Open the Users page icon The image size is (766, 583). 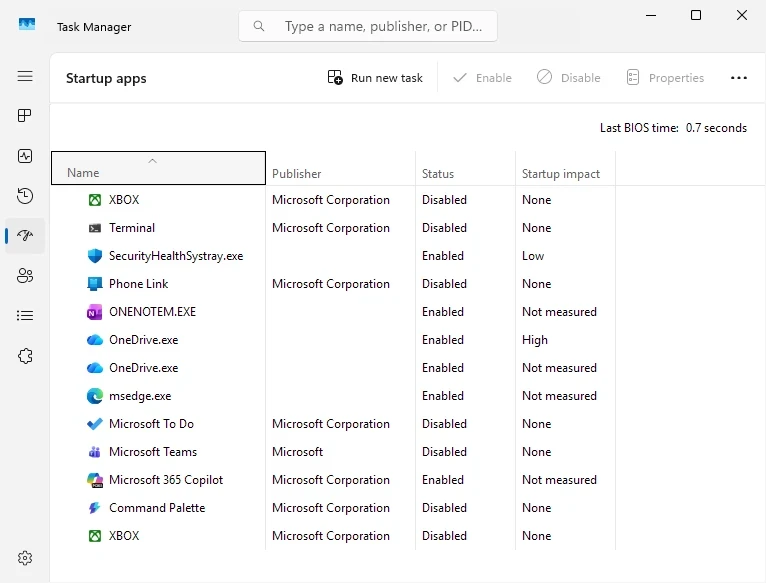[x=25, y=276]
